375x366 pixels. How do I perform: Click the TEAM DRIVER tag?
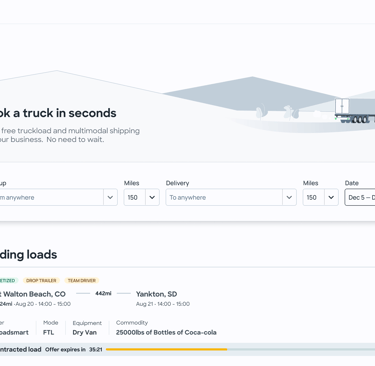[x=82, y=280]
